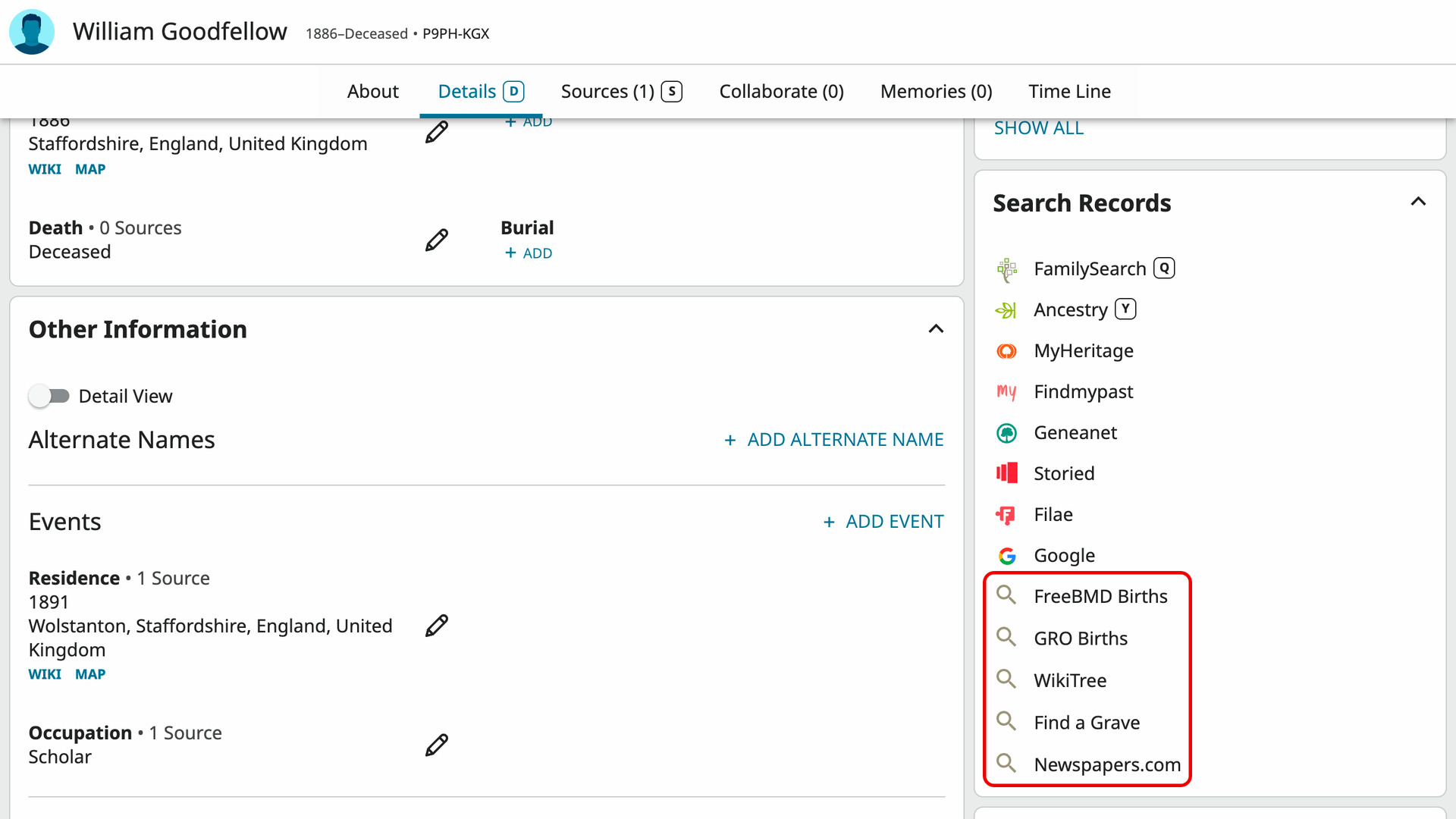This screenshot has width=1456, height=819.
Task: Open WIKI link for Staffordshire birthplace
Action: coord(45,169)
